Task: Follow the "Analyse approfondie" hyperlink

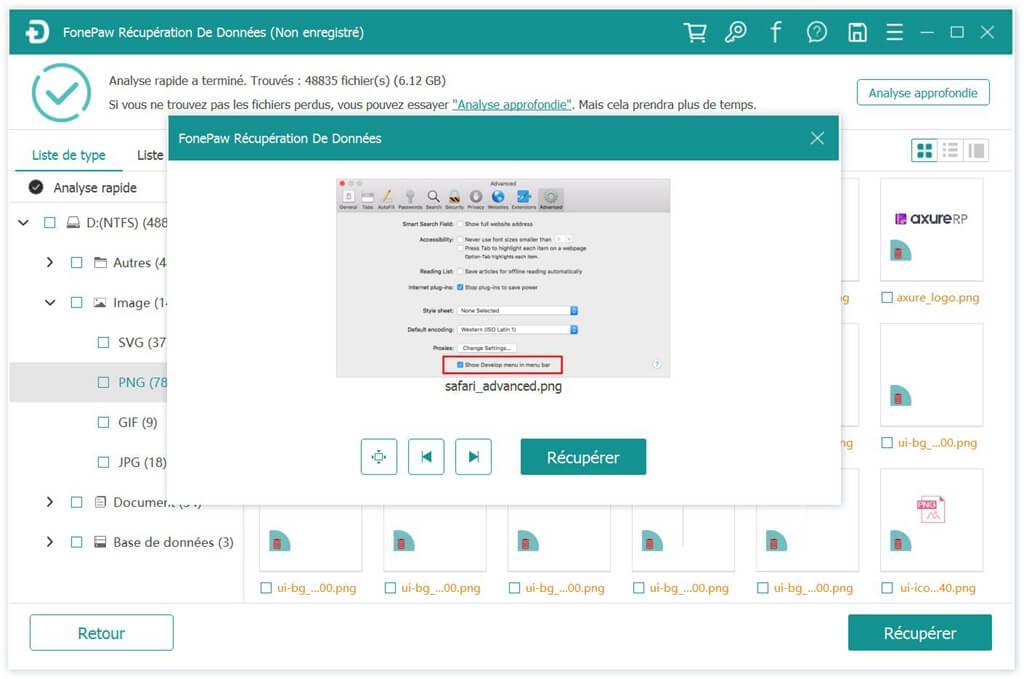Action: pos(512,104)
